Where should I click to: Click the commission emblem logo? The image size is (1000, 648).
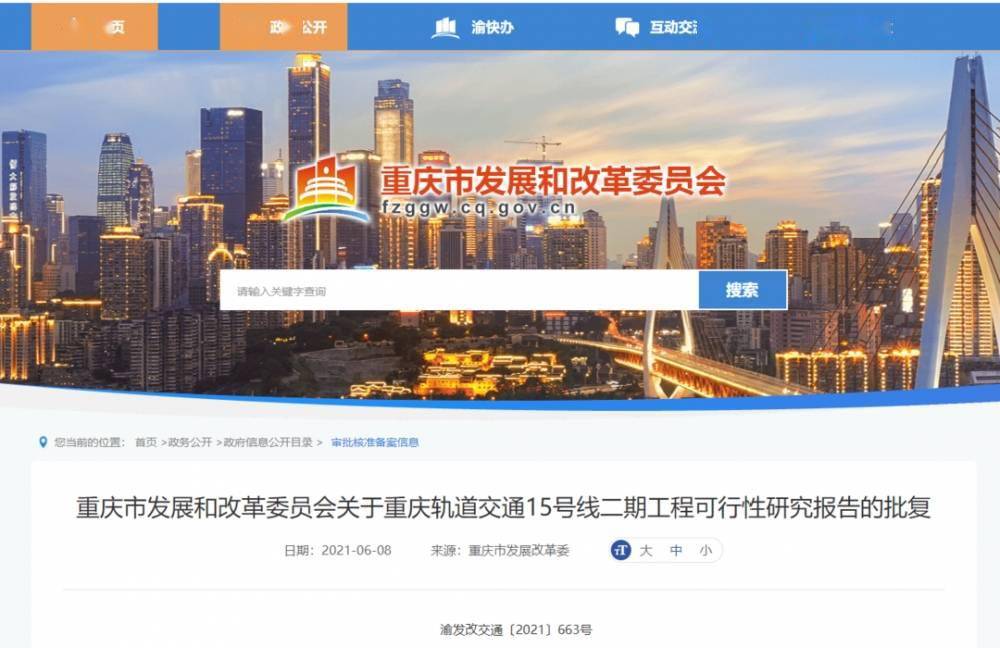pyautogui.click(x=326, y=189)
